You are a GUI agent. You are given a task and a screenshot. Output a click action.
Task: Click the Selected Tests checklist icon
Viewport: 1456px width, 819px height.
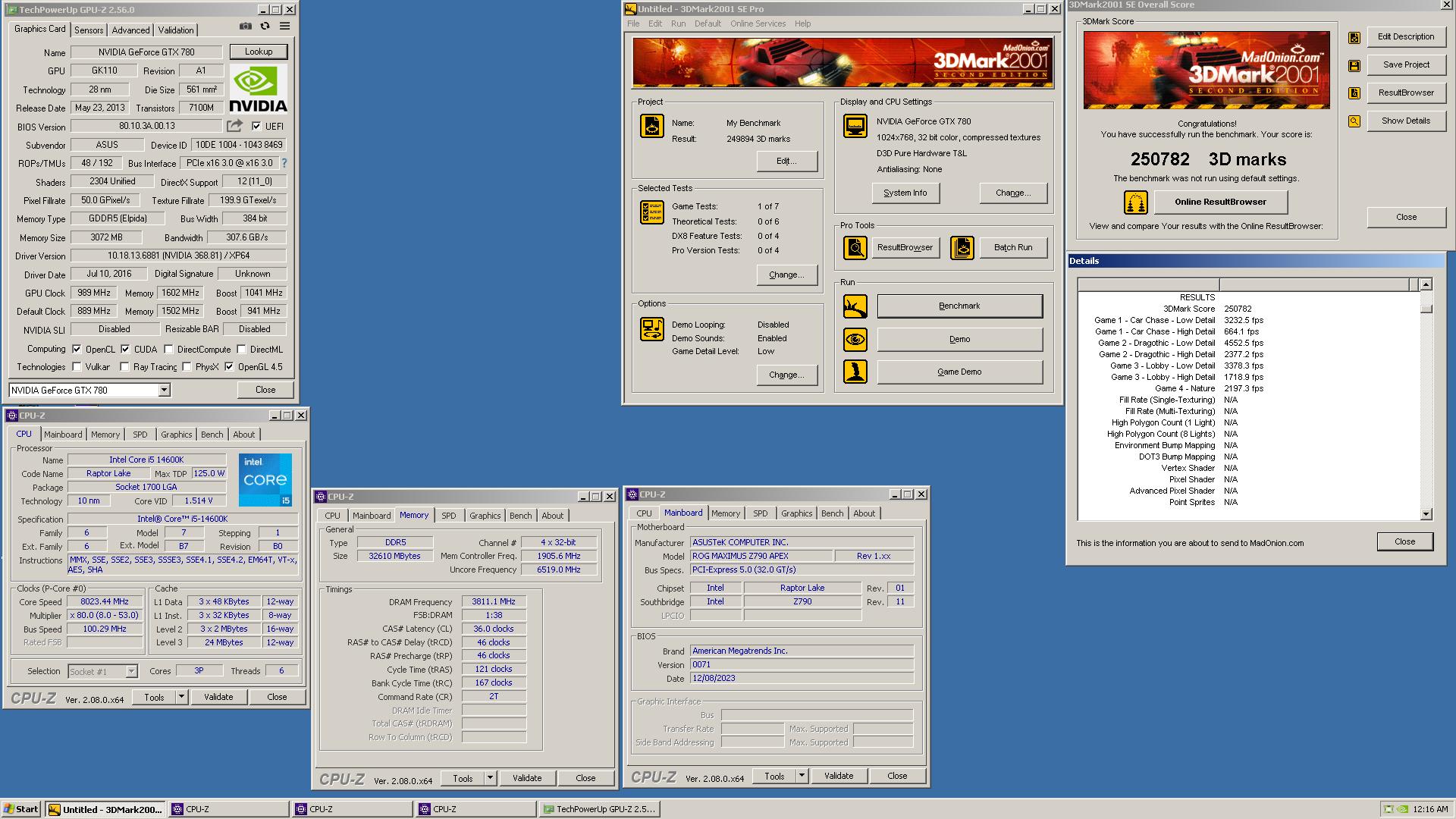[x=651, y=212]
